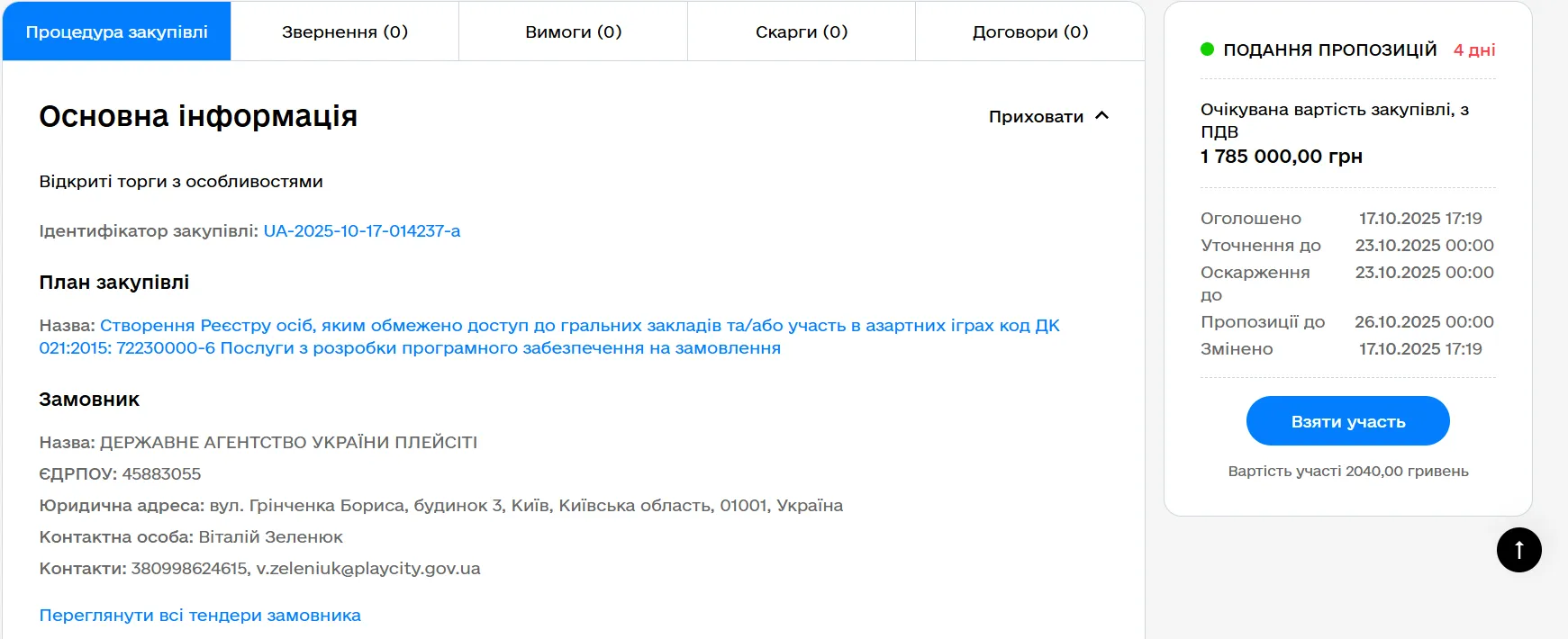The width and height of the screenshot is (1568, 639).
Task: Click the Вартість участі 2040,00 гривень note
Action: (x=1348, y=472)
